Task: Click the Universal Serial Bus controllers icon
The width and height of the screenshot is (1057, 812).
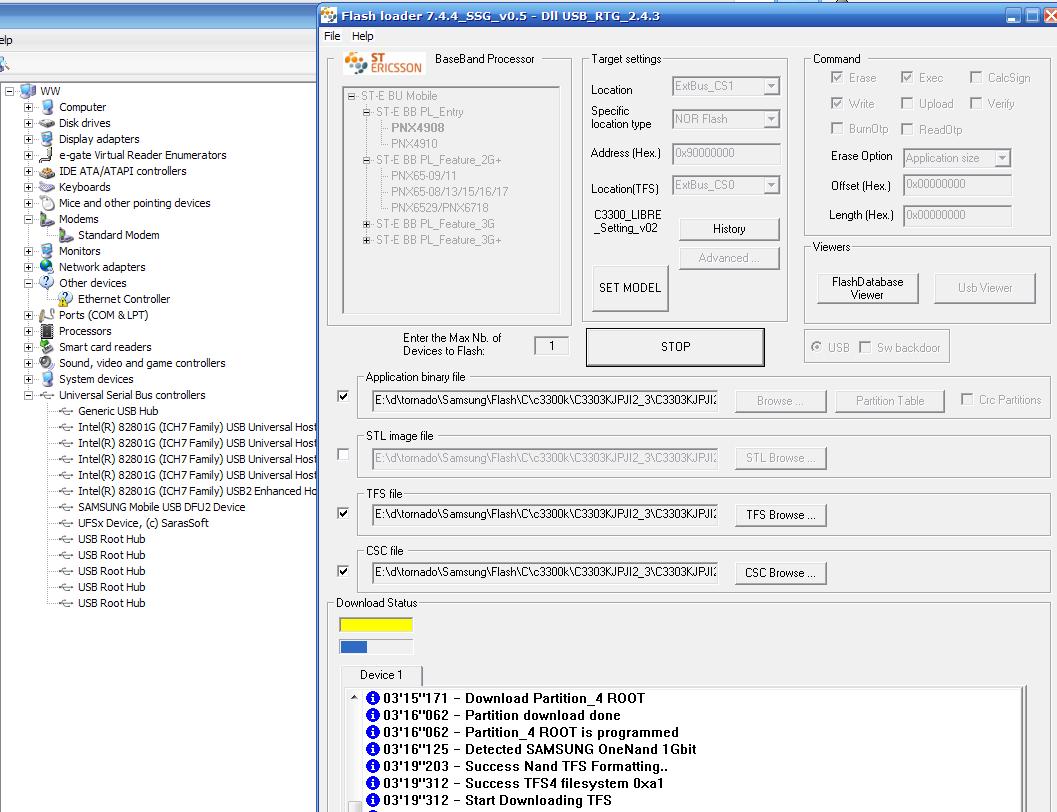Action: pyautogui.click(x=47, y=395)
